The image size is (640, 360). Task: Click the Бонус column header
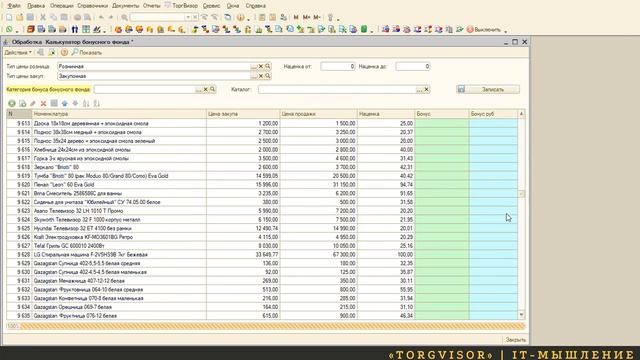click(442, 114)
